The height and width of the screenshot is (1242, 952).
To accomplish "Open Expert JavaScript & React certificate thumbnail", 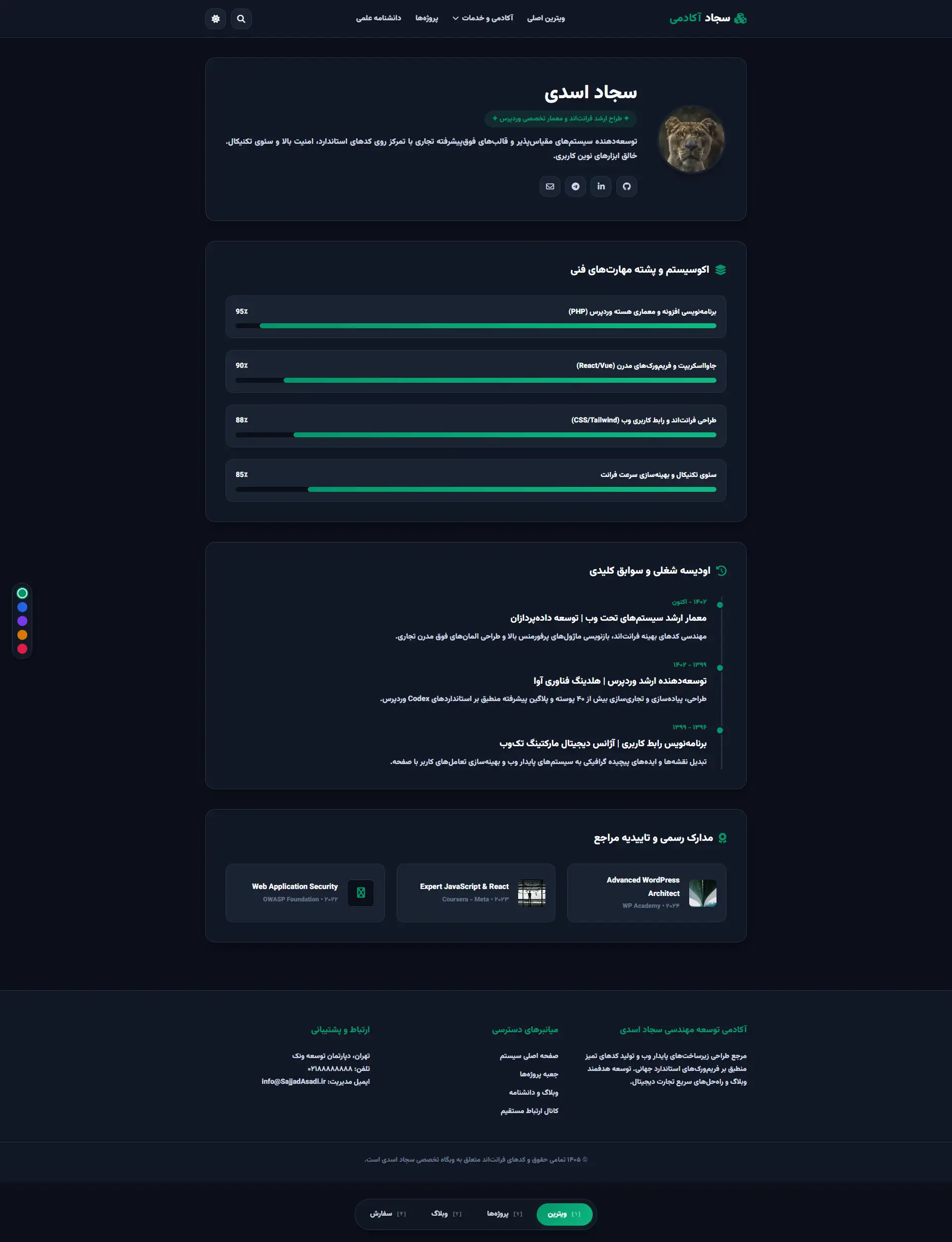I will pyautogui.click(x=532, y=893).
